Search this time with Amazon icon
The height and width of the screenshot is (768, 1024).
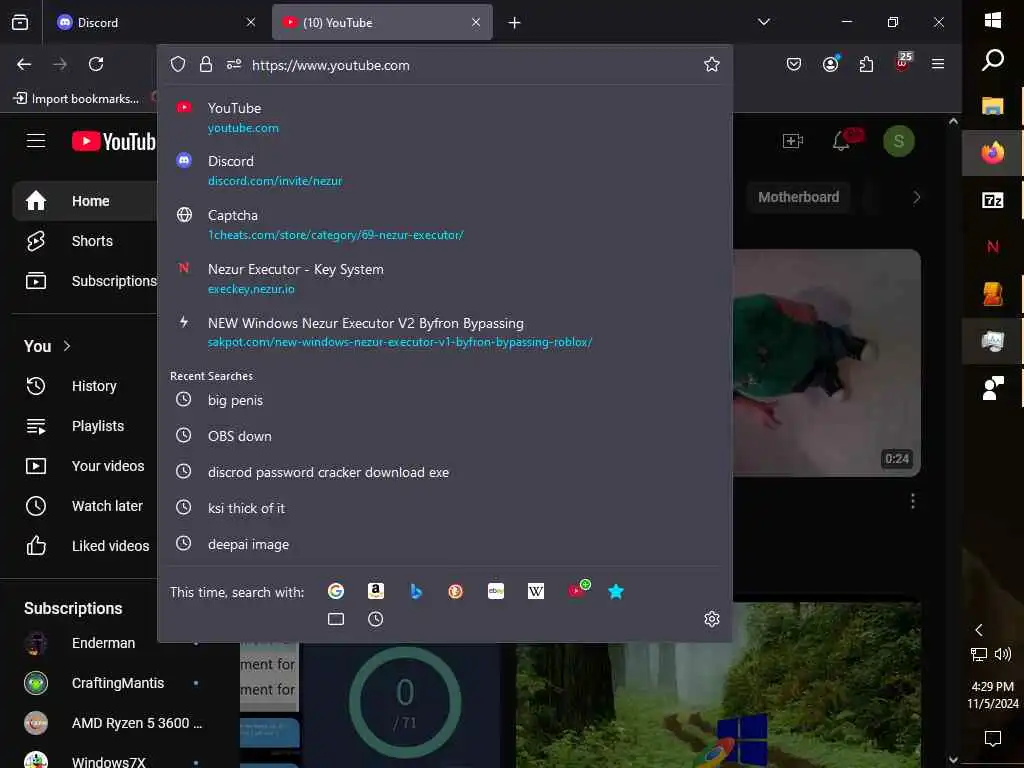(376, 591)
